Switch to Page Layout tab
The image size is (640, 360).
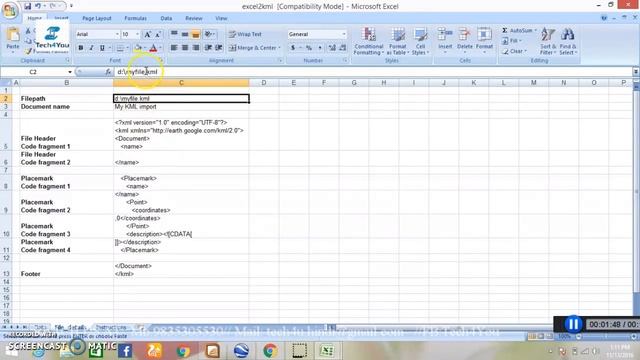pyautogui.click(x=97, y=18)
